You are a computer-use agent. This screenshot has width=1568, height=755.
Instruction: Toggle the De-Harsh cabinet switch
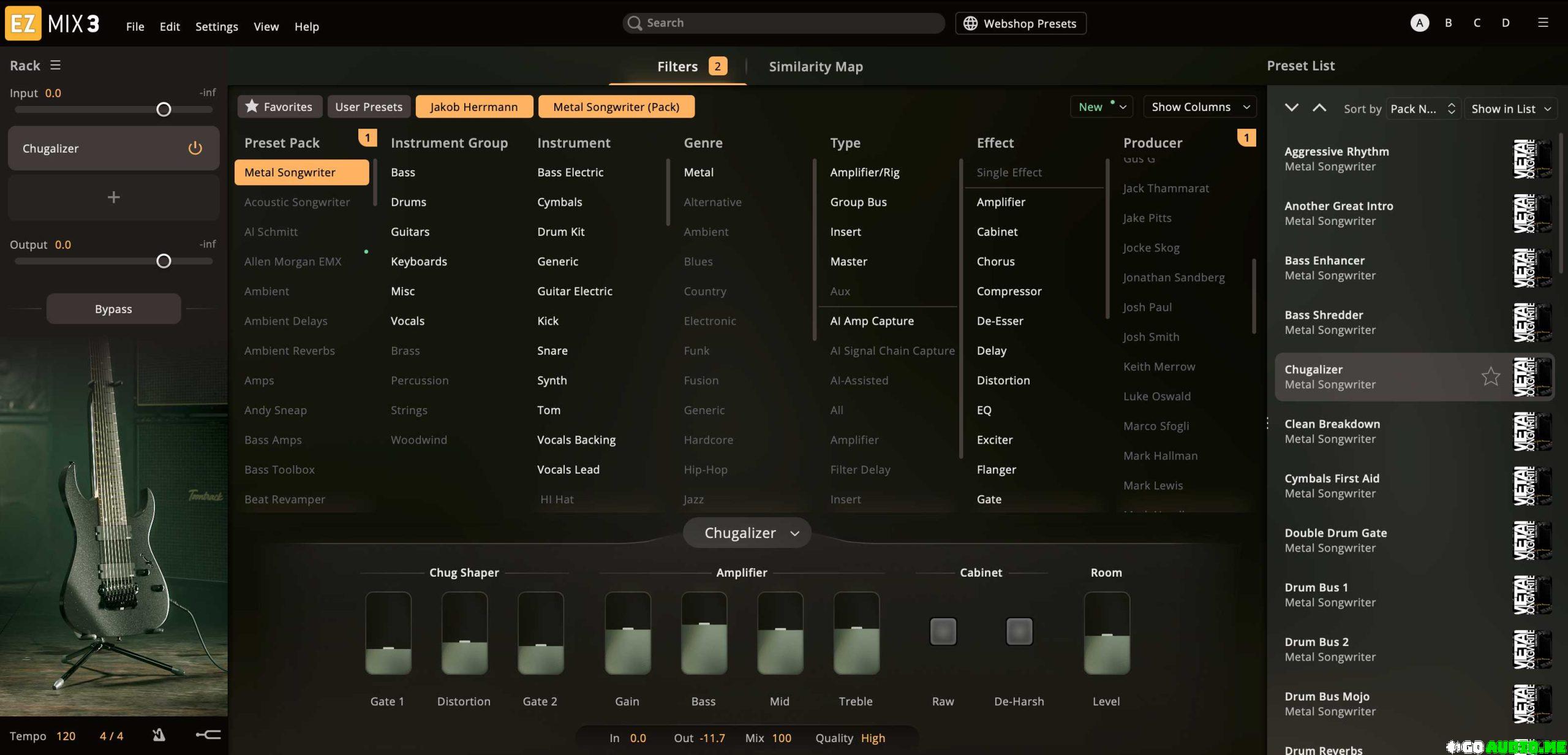tap(1019, 631)
